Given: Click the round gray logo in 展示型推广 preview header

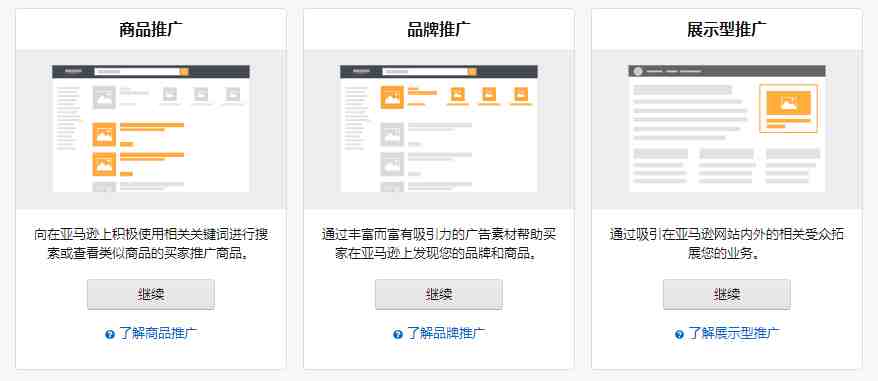Looking at the screenshot, I should (638, 71).
